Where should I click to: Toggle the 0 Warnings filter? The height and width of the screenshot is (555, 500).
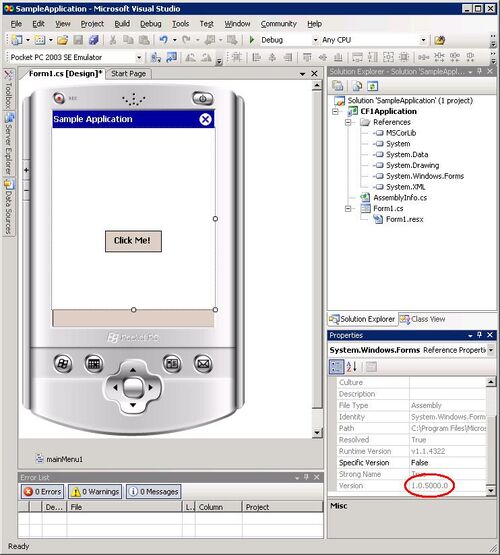95,492
